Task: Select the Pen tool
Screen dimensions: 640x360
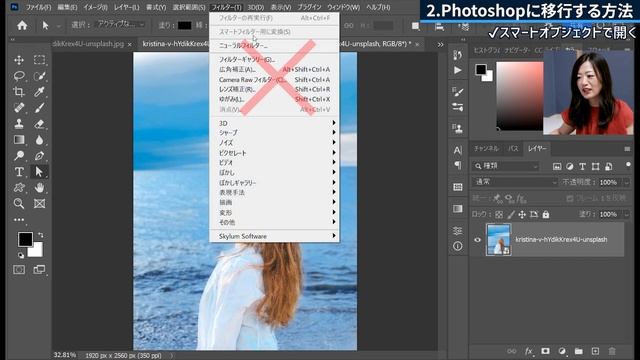Action: pos(40,156)
